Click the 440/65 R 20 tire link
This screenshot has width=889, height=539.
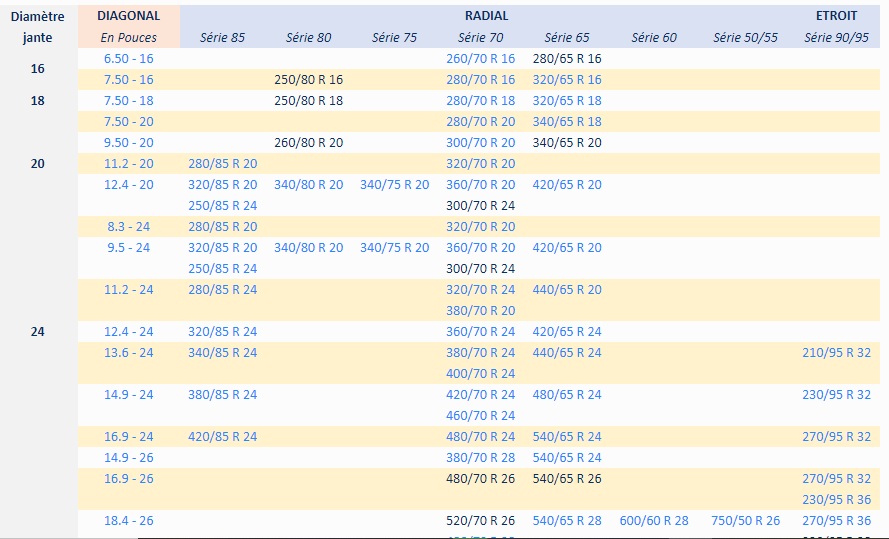tap(567, 290)
